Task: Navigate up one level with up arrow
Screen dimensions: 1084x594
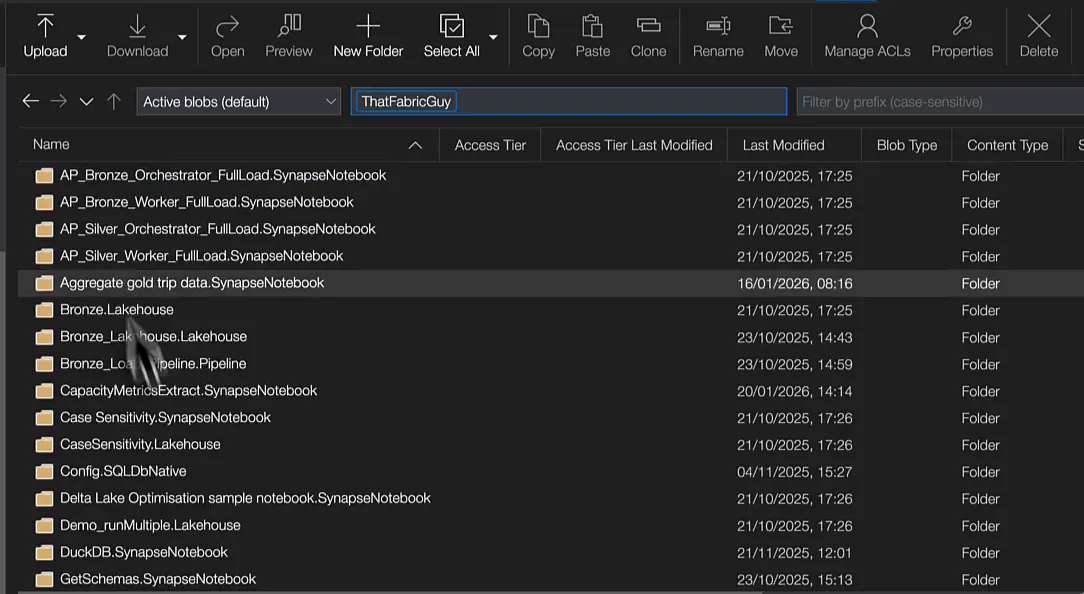Action: tap(114, 102)
